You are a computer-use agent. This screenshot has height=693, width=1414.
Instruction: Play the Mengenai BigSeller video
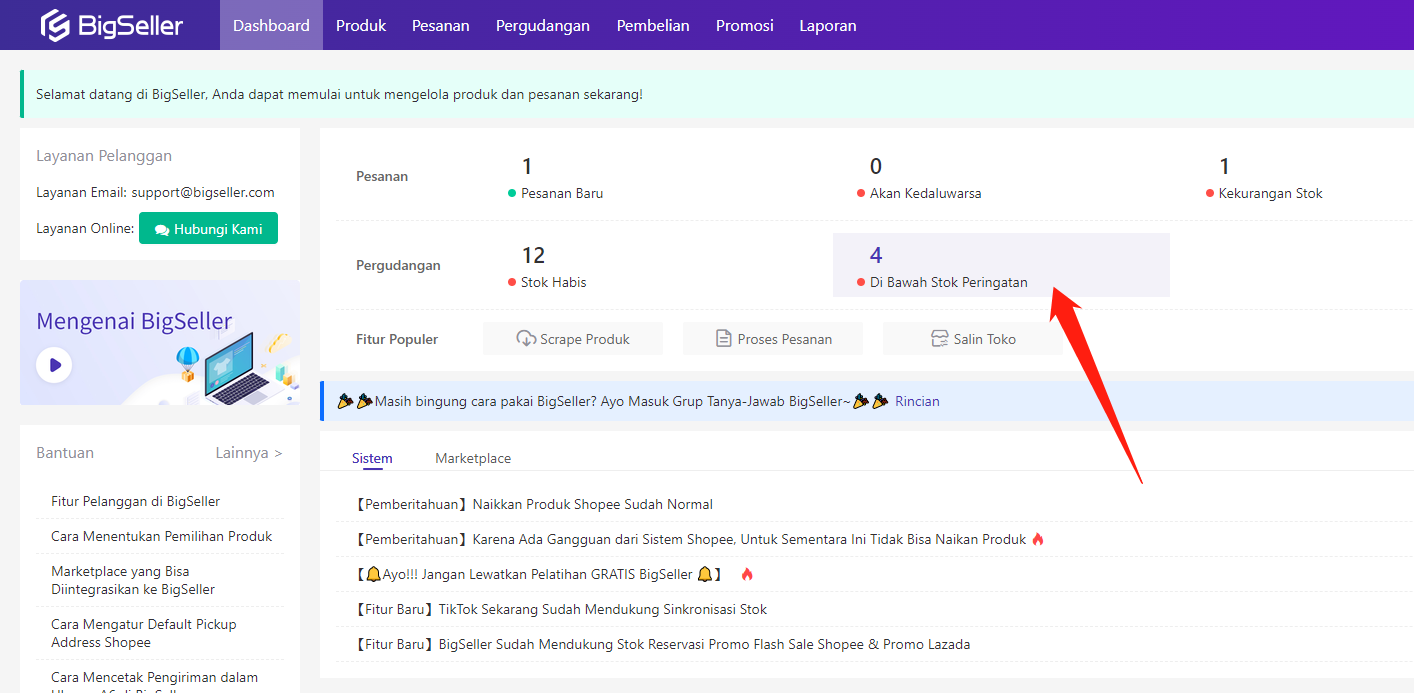(54, 365)
